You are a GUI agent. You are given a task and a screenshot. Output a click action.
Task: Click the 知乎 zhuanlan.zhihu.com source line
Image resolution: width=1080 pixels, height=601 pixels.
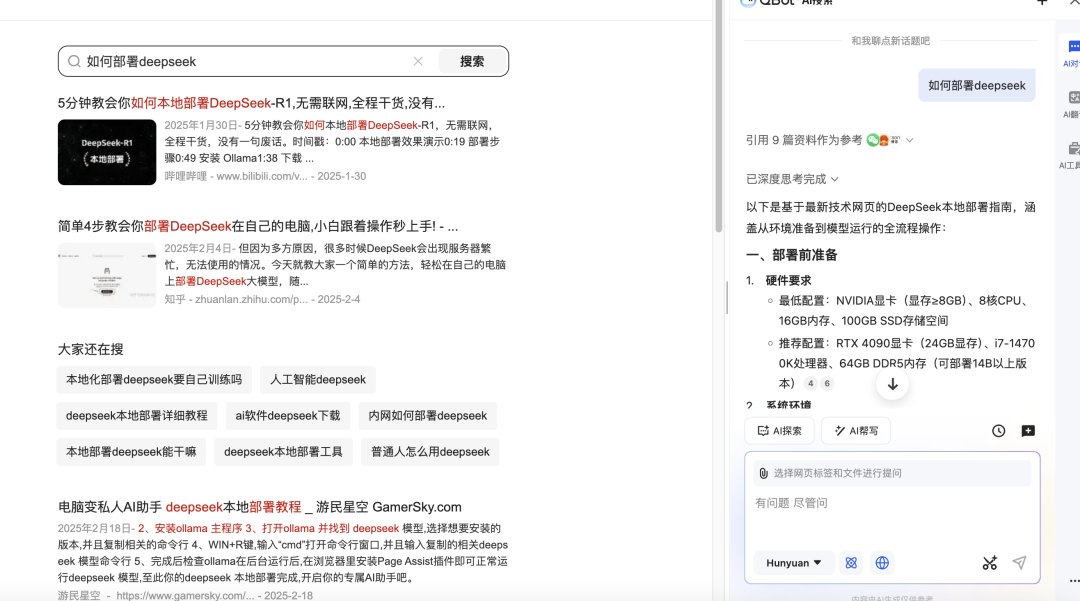click(262, 299)
